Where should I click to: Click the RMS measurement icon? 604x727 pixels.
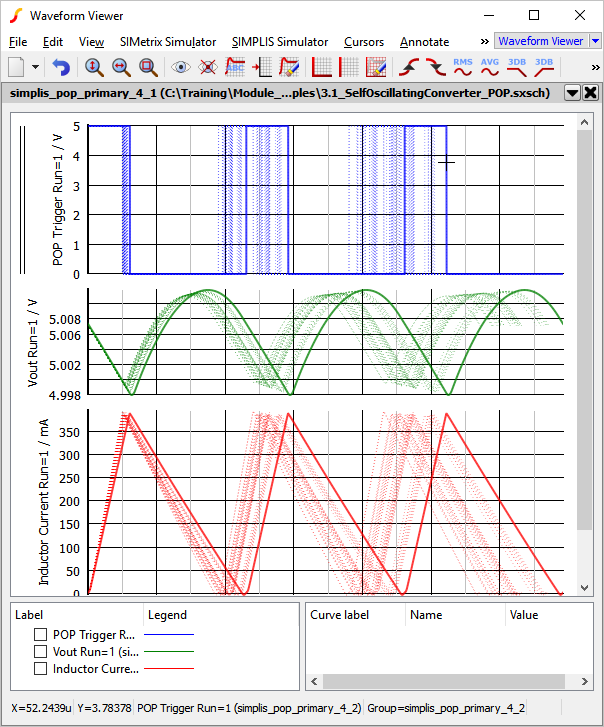point(463,67)
